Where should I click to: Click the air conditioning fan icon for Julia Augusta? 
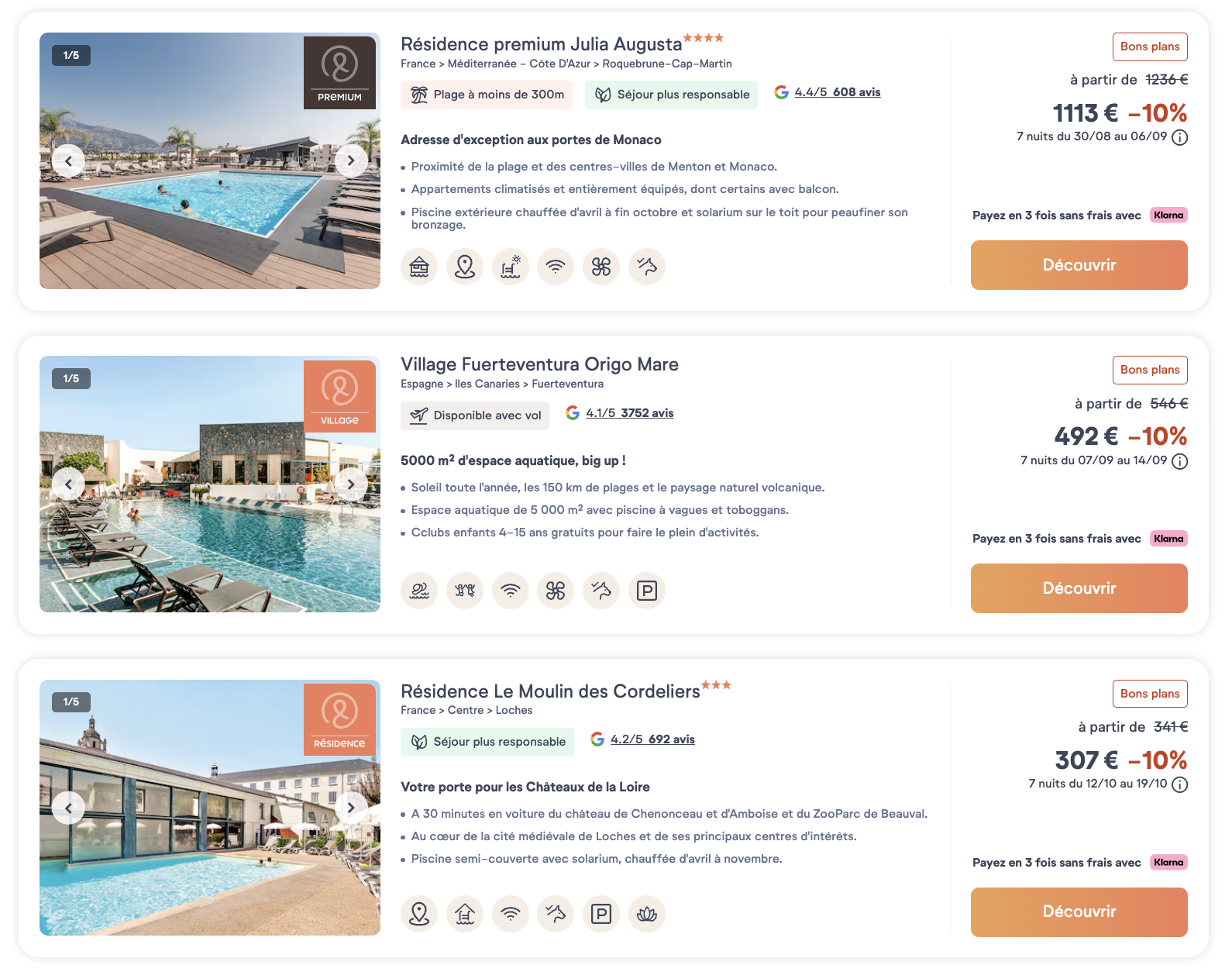click(601, 267)
